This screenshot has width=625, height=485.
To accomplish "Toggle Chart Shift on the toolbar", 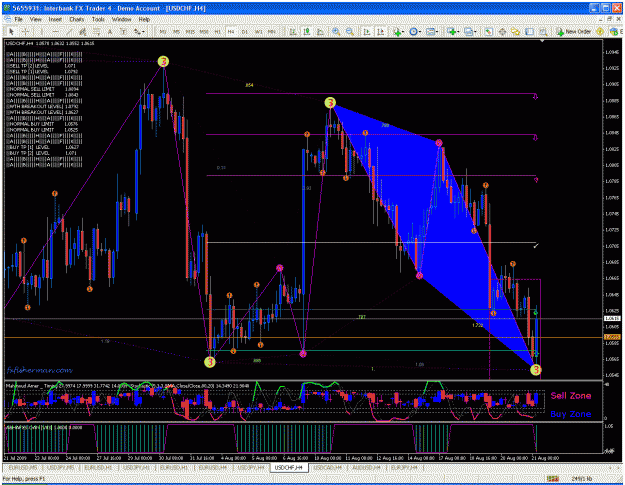I will [x=381, y=31].
